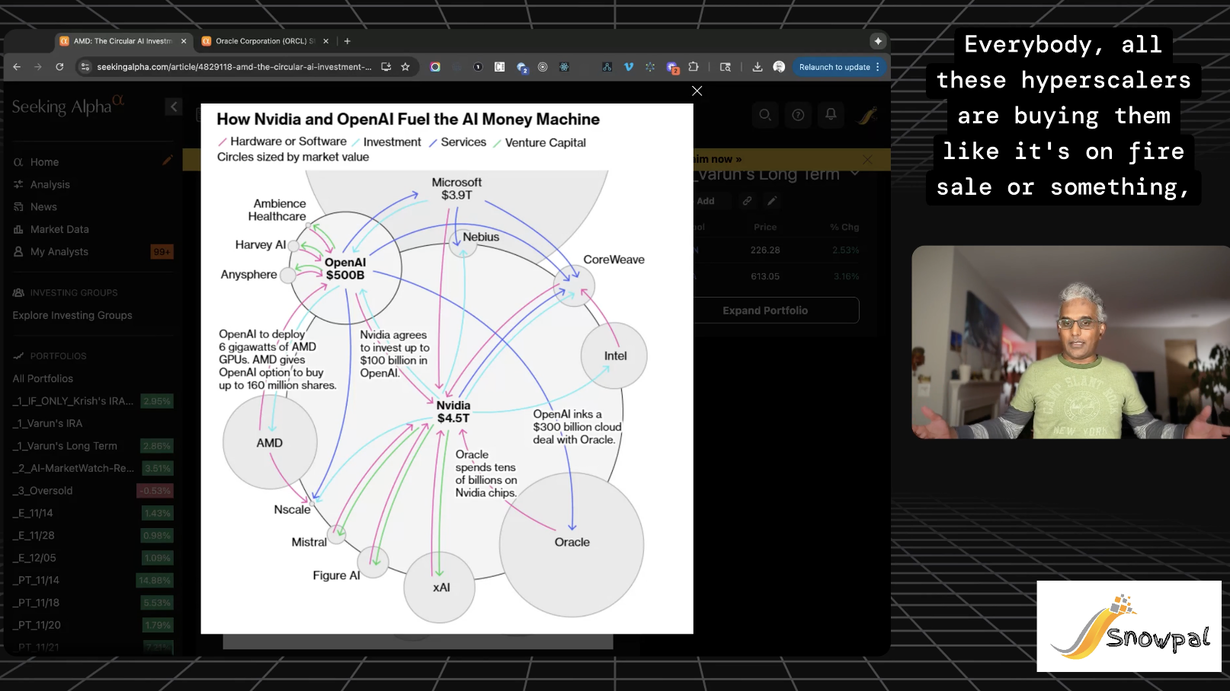Screen dimensions: 1230x691
Task: Open Explore Investing Groups link
Action: [72, 315]
